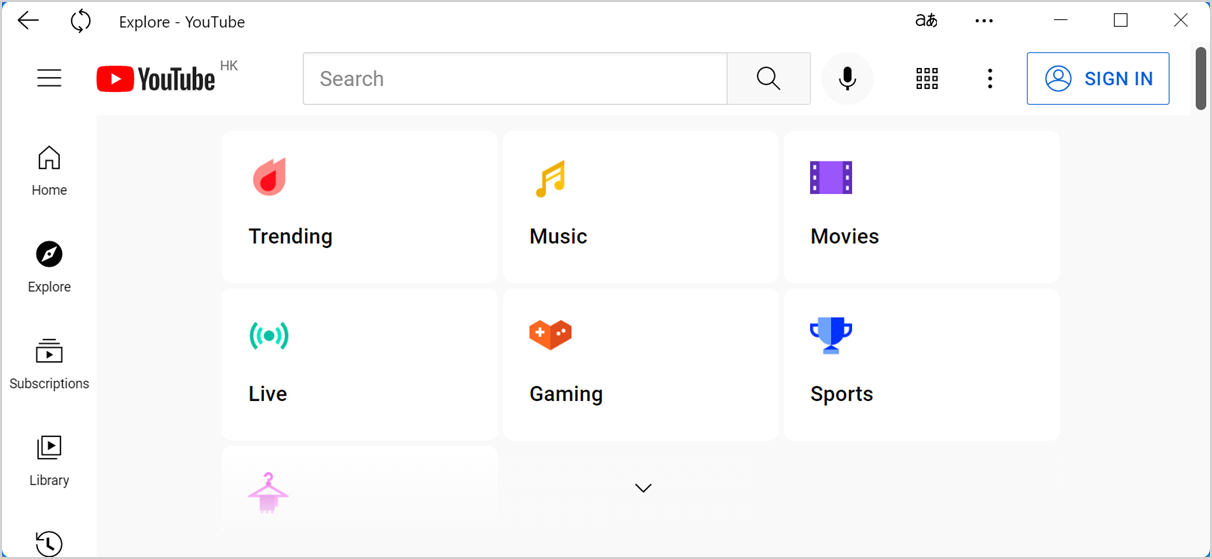Open the title bar more options
Image resolution: width=1212 pixels, height=559 pixels.
point(984,21)
